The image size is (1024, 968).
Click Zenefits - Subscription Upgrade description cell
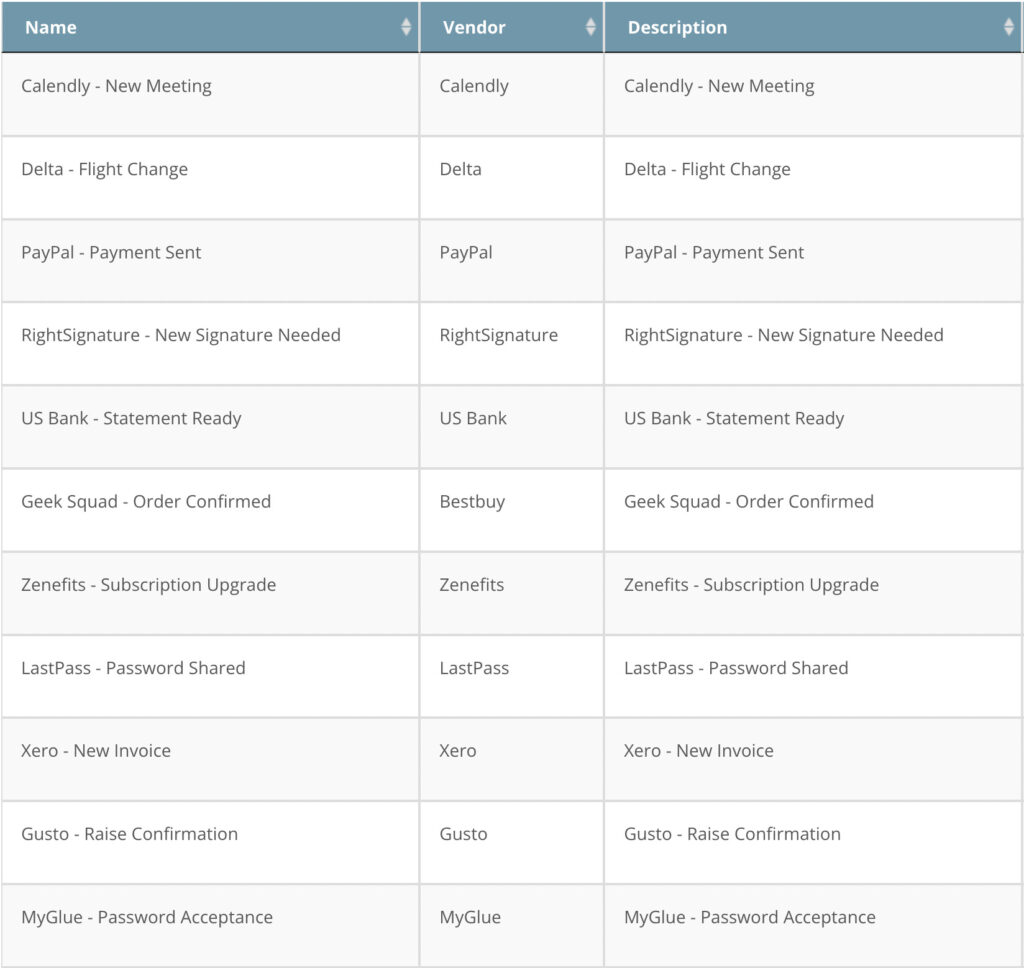click(x=751, y=584)
